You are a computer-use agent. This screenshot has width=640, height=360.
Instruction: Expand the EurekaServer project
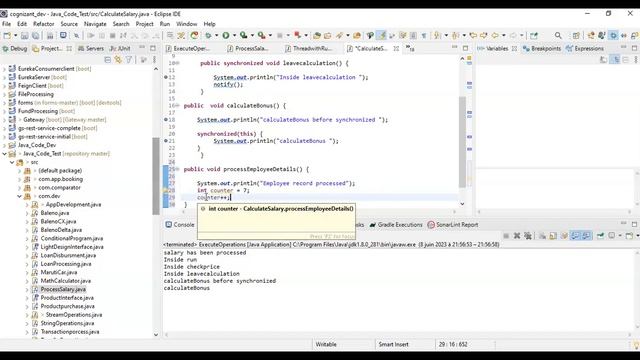[4, 77]
